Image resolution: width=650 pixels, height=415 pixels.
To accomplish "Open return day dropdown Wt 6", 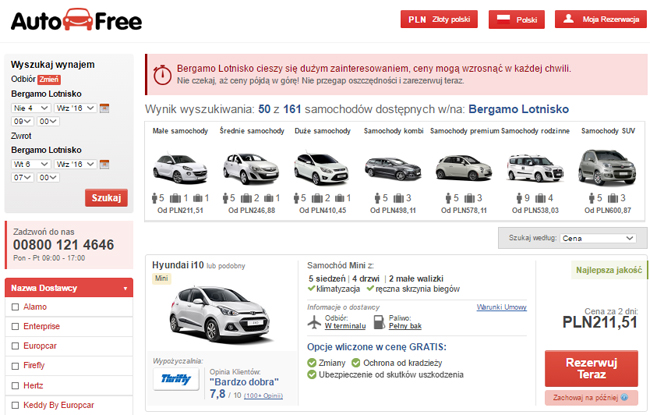I will (x=31, y=164).
